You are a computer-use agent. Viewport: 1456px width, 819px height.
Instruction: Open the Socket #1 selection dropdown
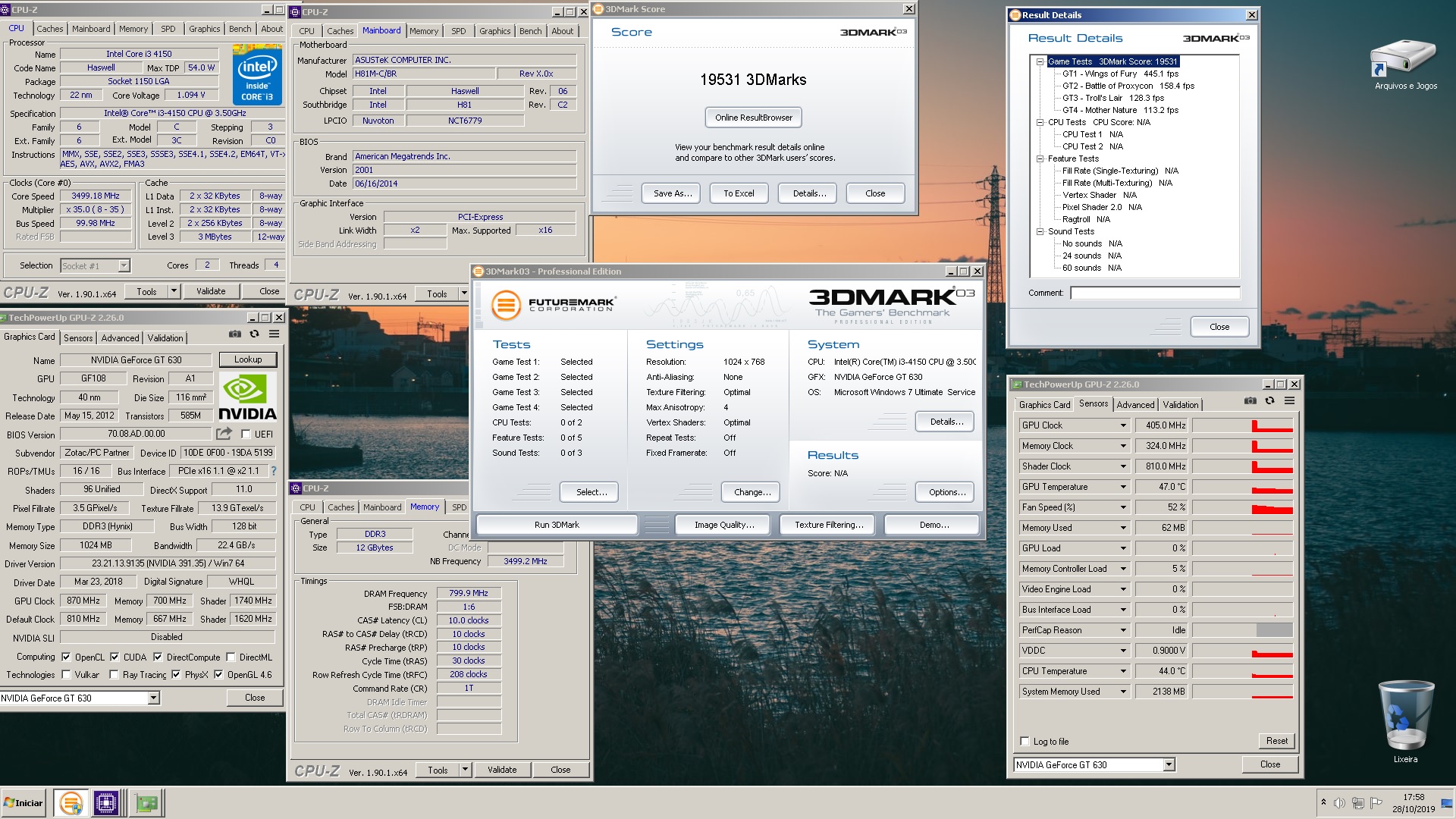click(x=124, y=265)
